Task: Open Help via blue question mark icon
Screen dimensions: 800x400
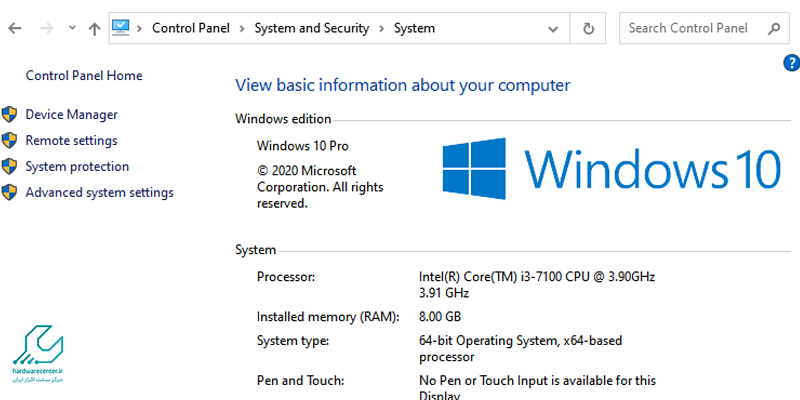Action: tap(791, 63)
